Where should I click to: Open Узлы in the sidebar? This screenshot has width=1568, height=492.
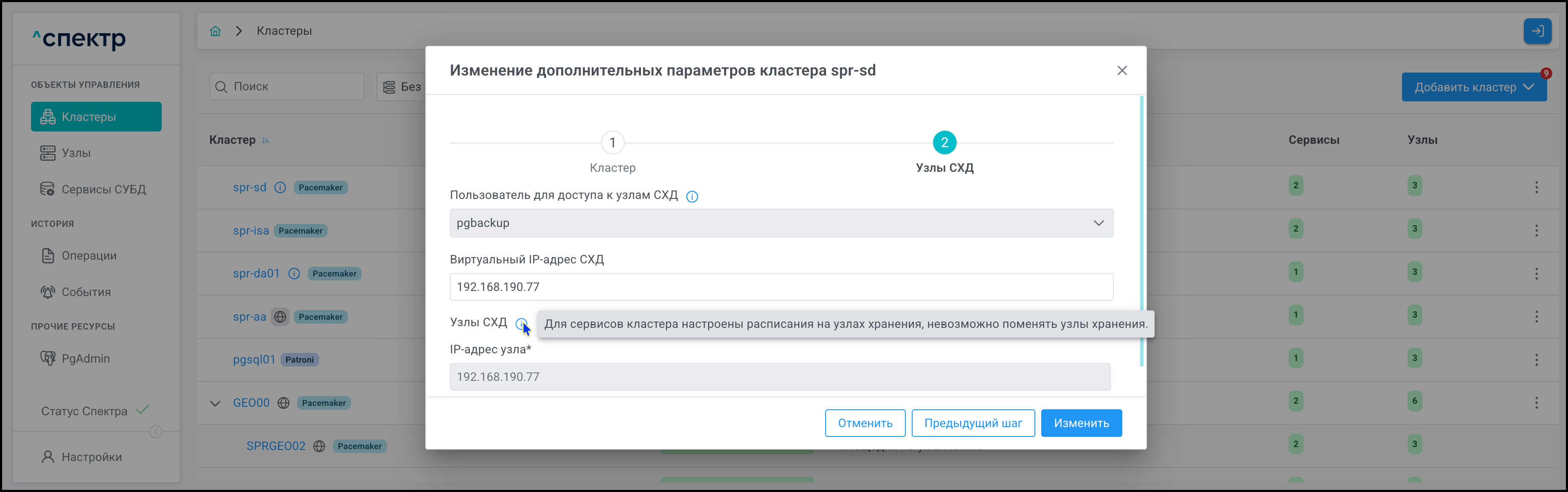[76, 153]
